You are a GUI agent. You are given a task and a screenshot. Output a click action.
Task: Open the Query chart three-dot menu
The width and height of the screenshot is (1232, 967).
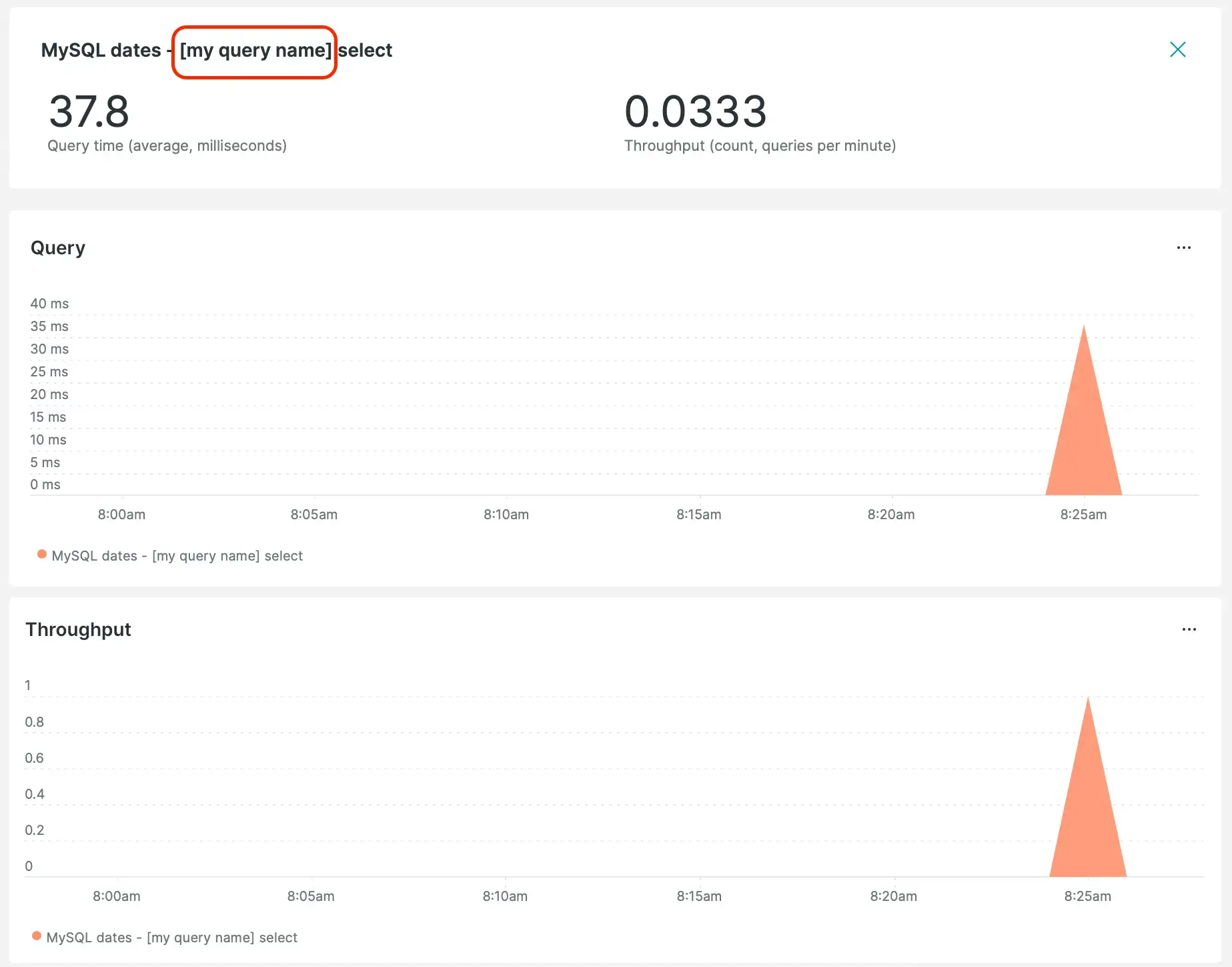pos(1183,248)
